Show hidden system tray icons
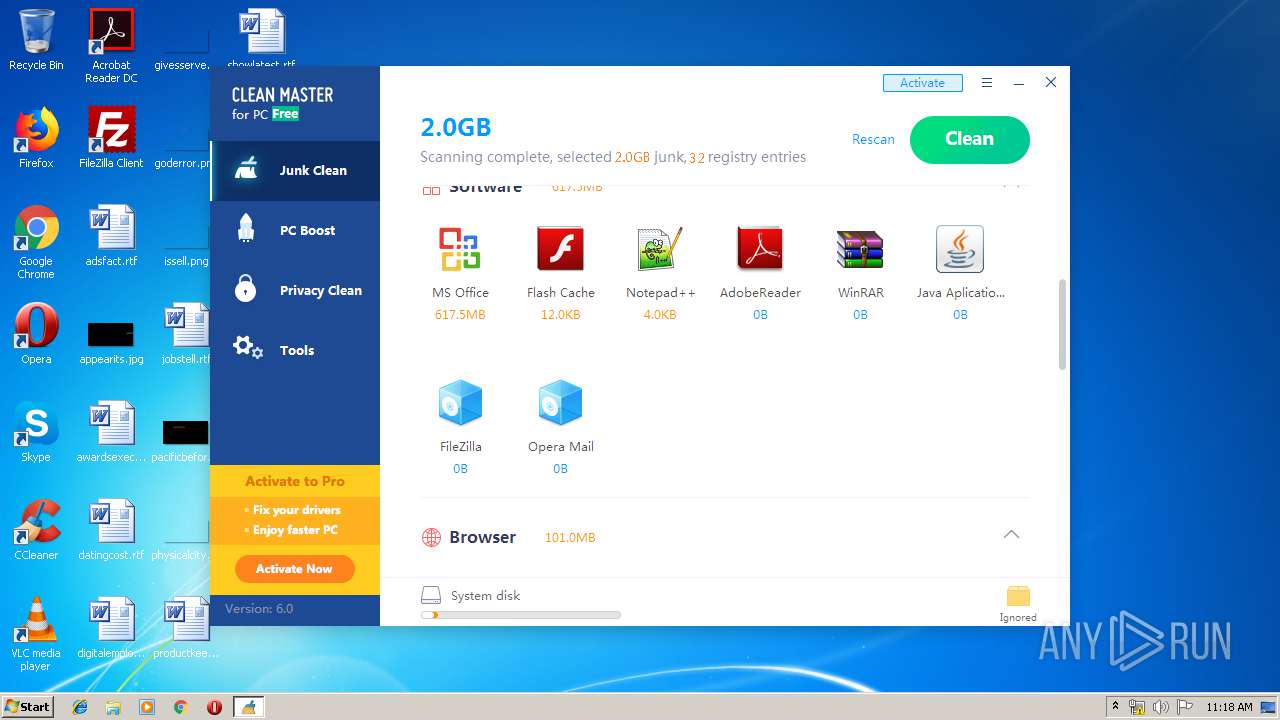 tap(1115, 707)
